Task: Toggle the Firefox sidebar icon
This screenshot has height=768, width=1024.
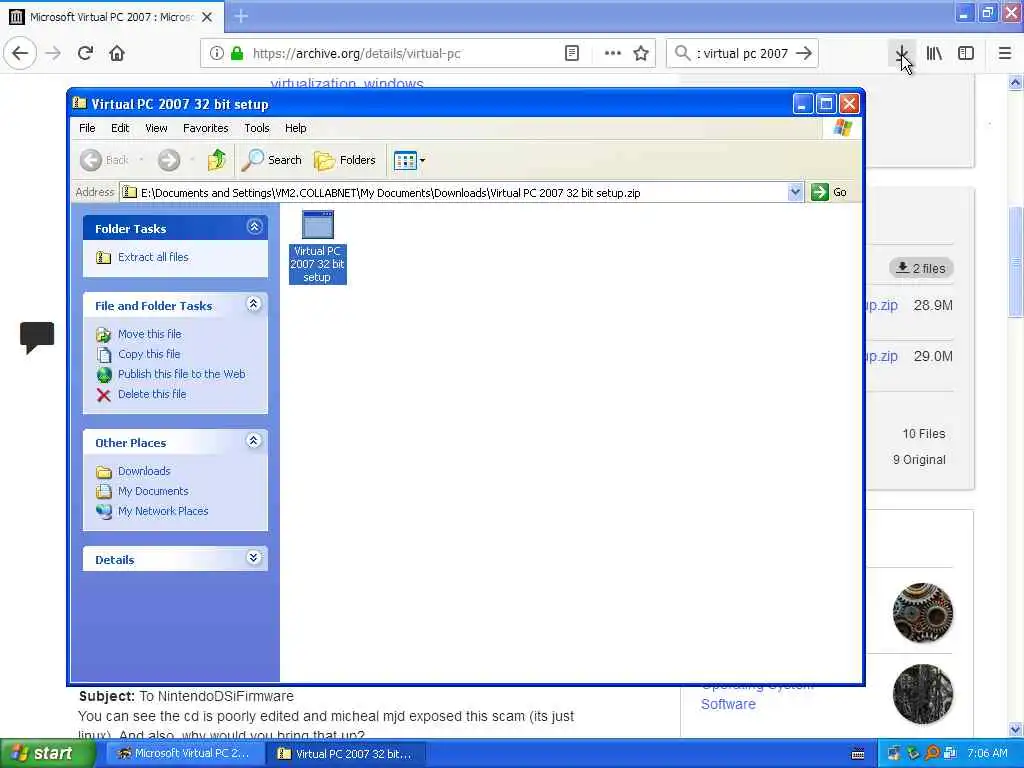Action: coord(966,53)
